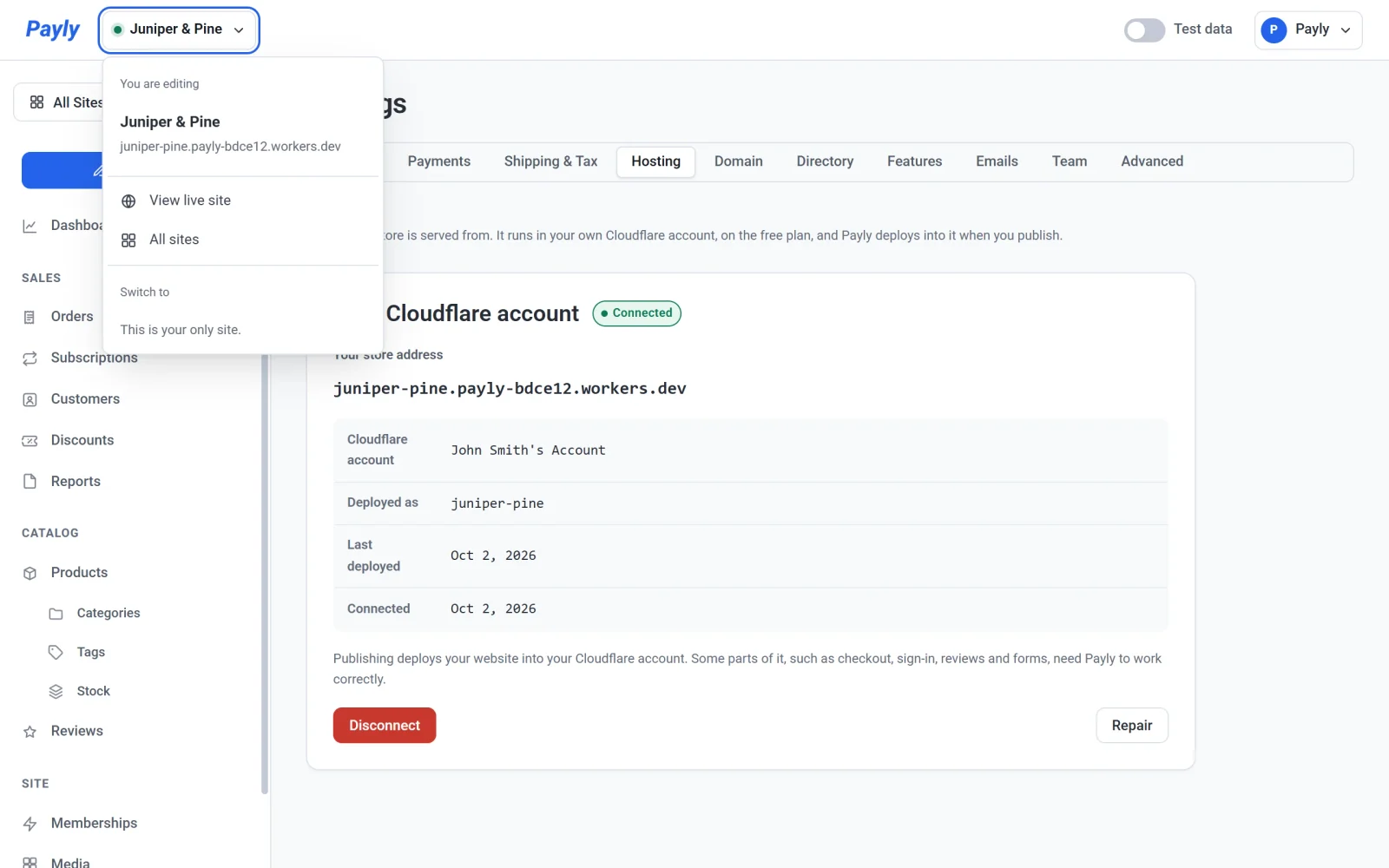
Task: Click the globe icon beside View live site
Action: 128,201
